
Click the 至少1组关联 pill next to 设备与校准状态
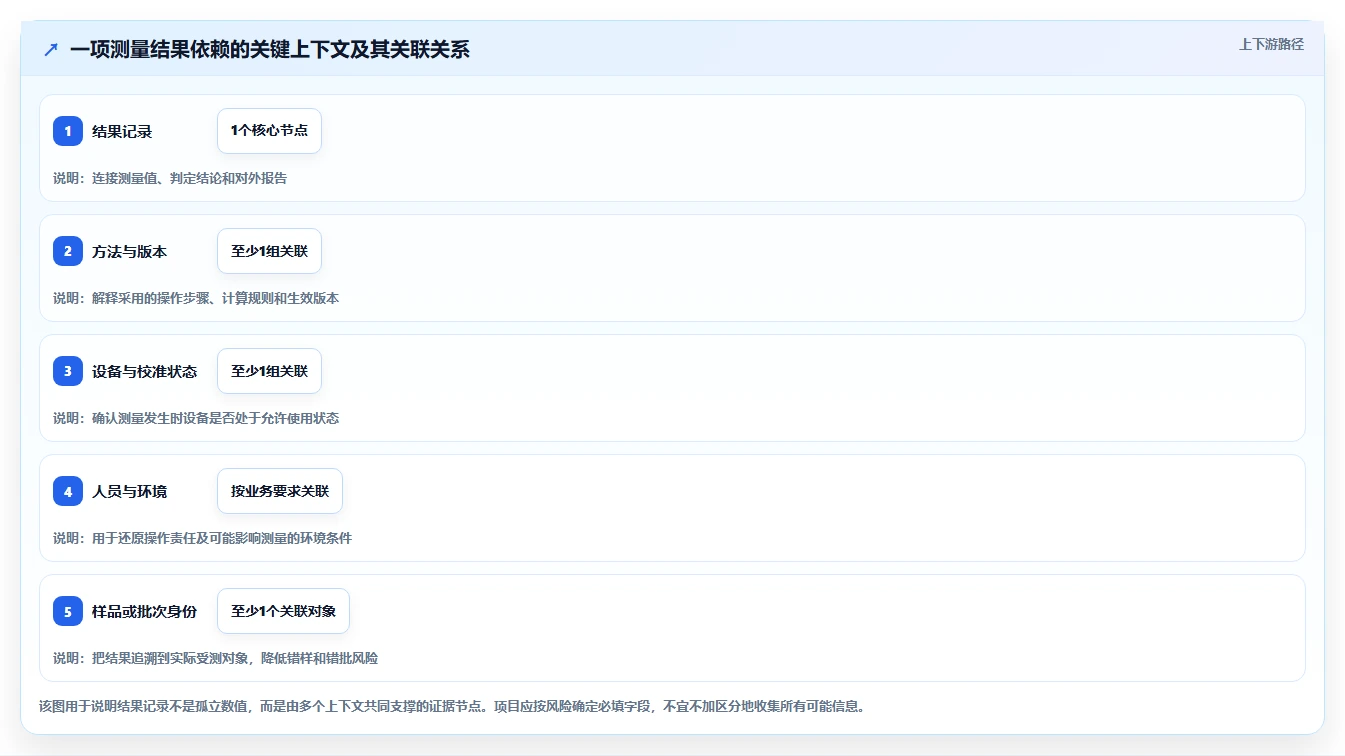click(269, 371)
